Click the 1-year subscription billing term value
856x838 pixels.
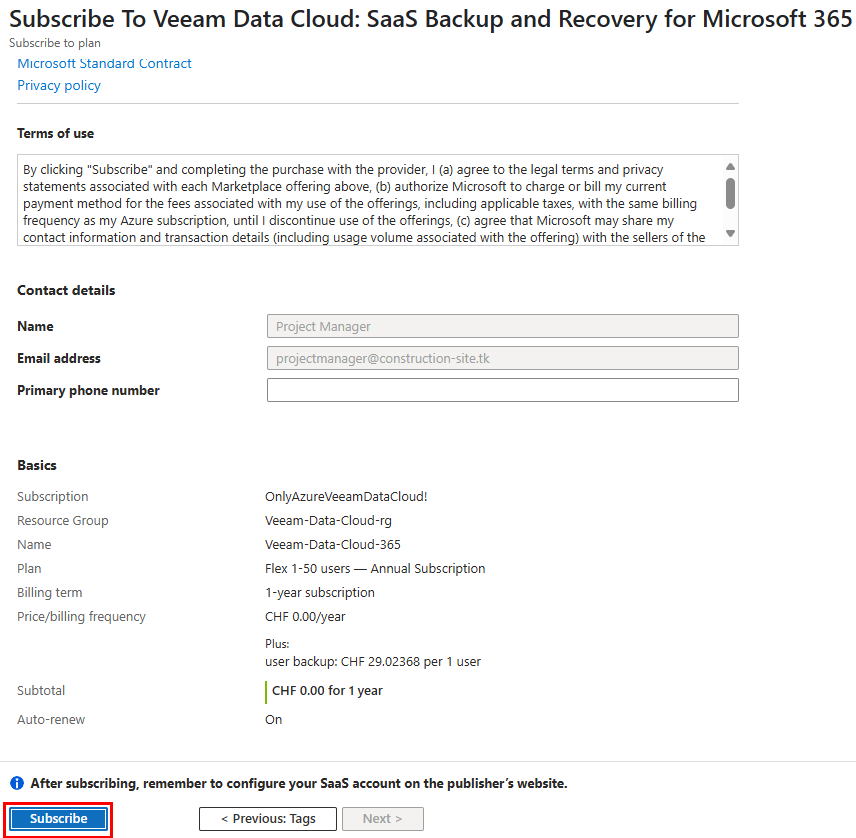pyautogui.click(x=320, y=592)
